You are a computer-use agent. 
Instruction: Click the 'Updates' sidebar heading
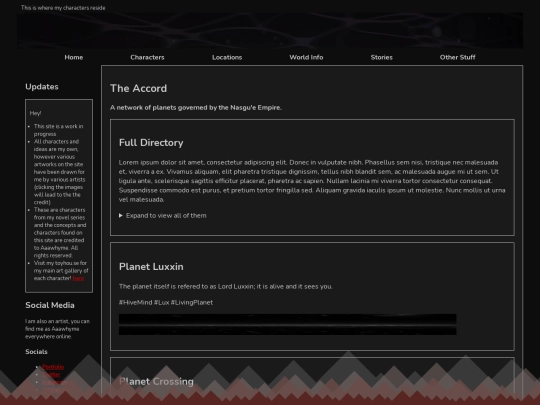[x=42, y=87]
